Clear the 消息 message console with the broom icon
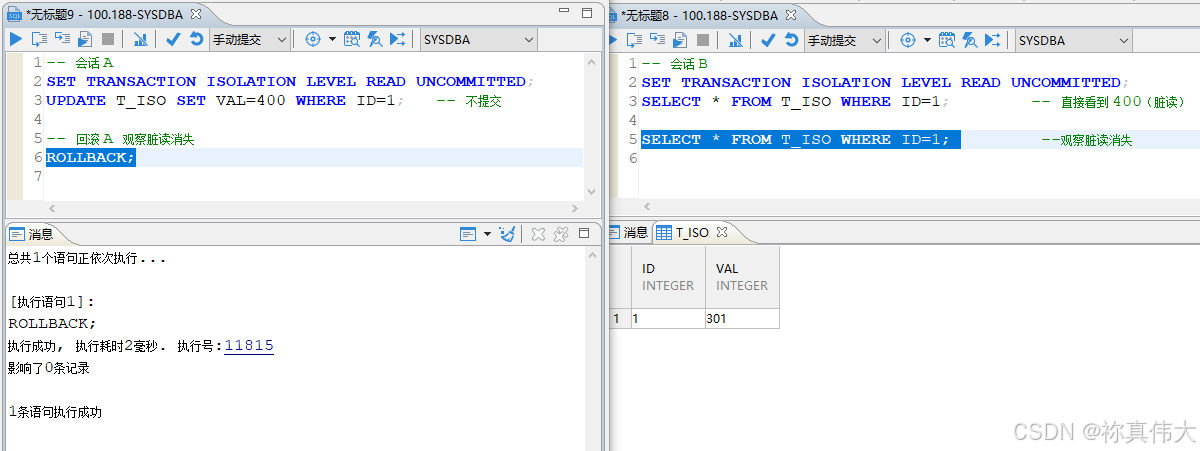Screen dimensions: 1200x451 (x=508, y=234)
